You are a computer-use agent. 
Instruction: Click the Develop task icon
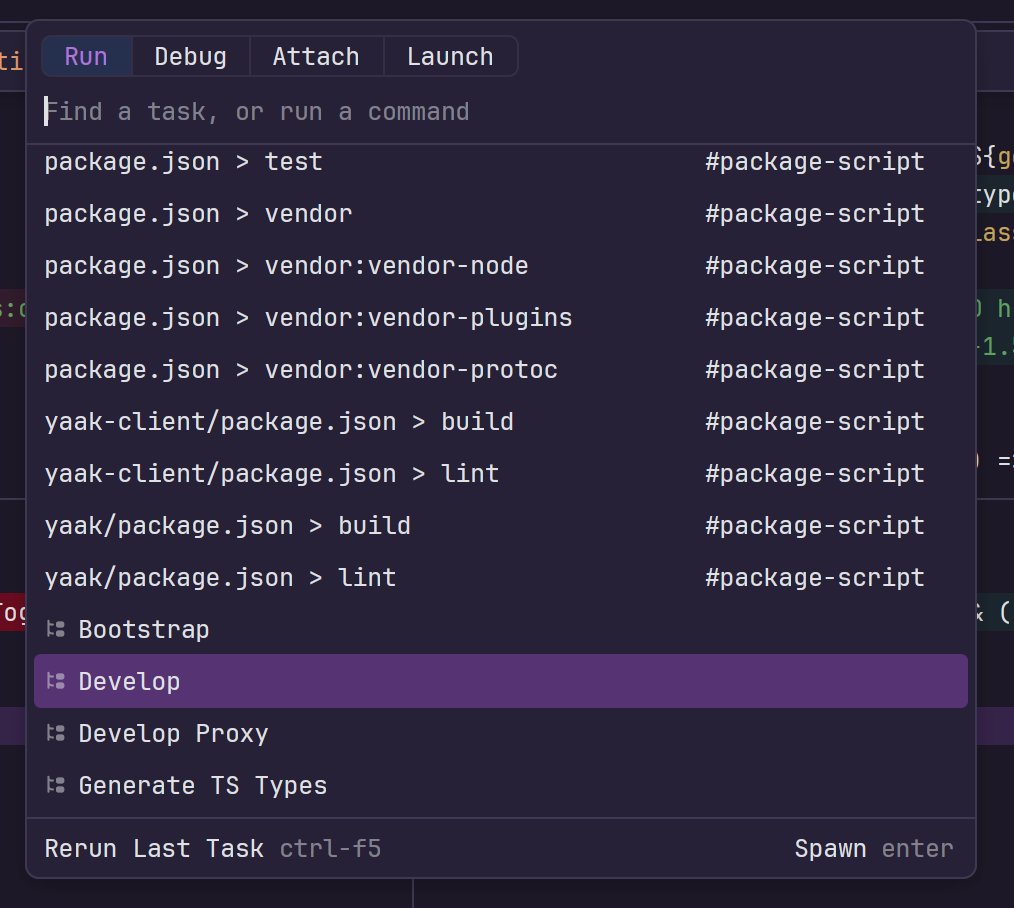[56, 681]
